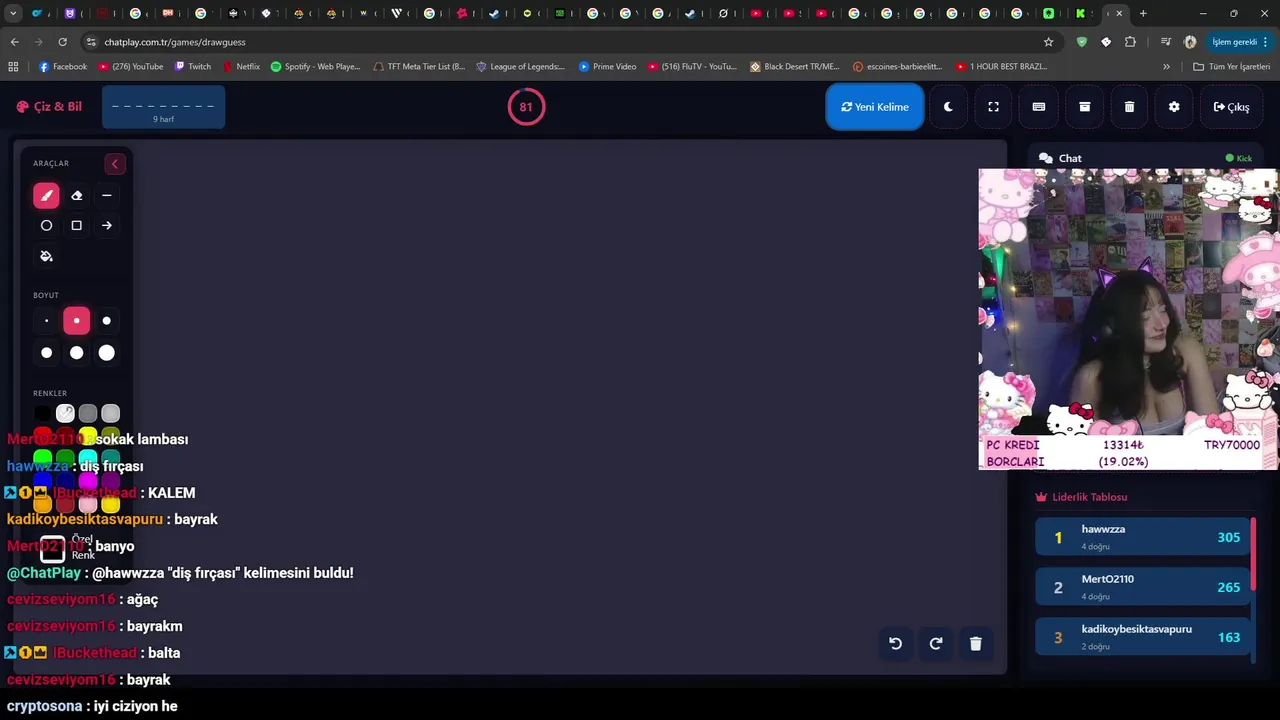Click the Çiz & Bil logo

49,107
